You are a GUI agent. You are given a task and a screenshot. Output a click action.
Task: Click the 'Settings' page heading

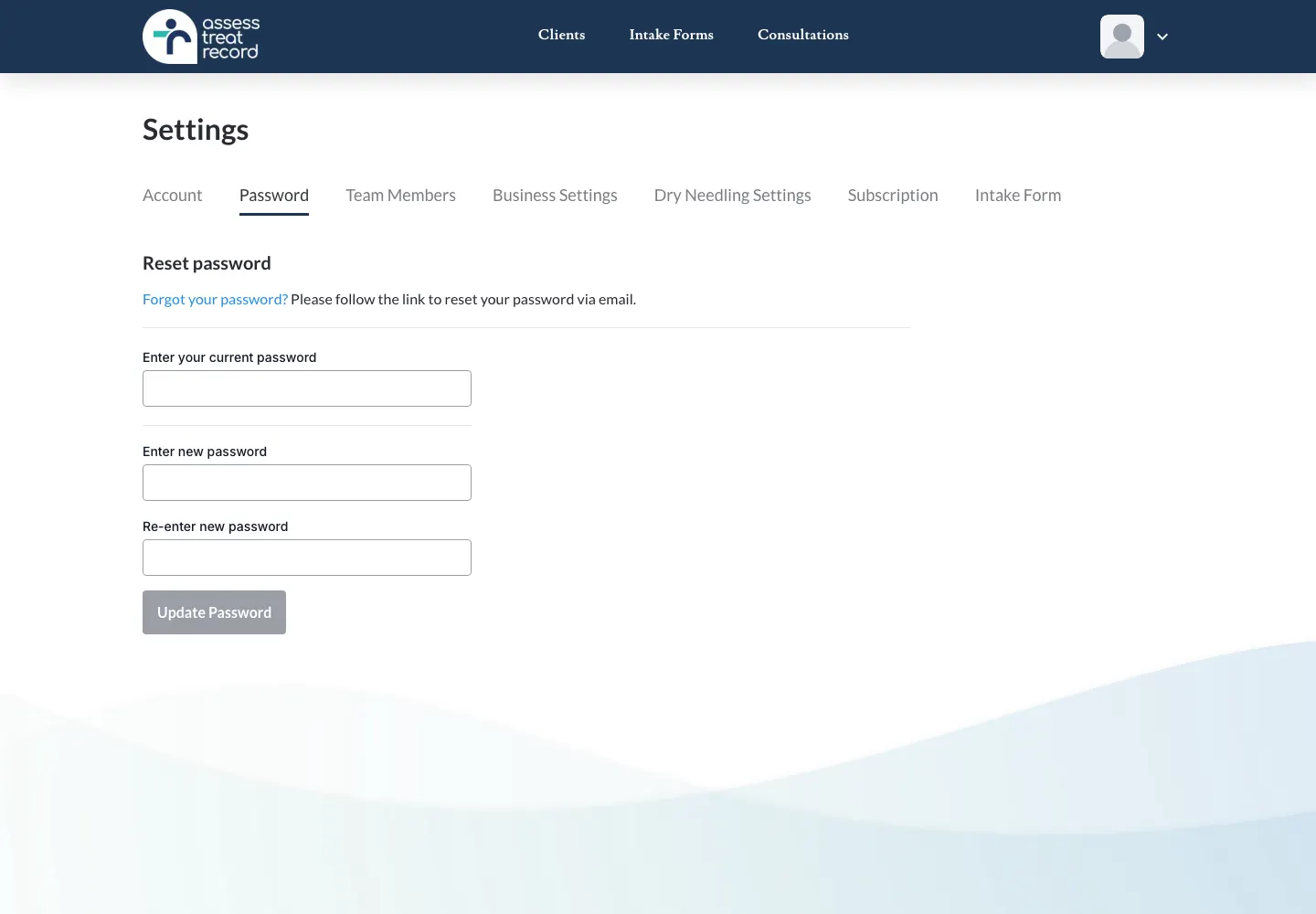click(196, 130)
